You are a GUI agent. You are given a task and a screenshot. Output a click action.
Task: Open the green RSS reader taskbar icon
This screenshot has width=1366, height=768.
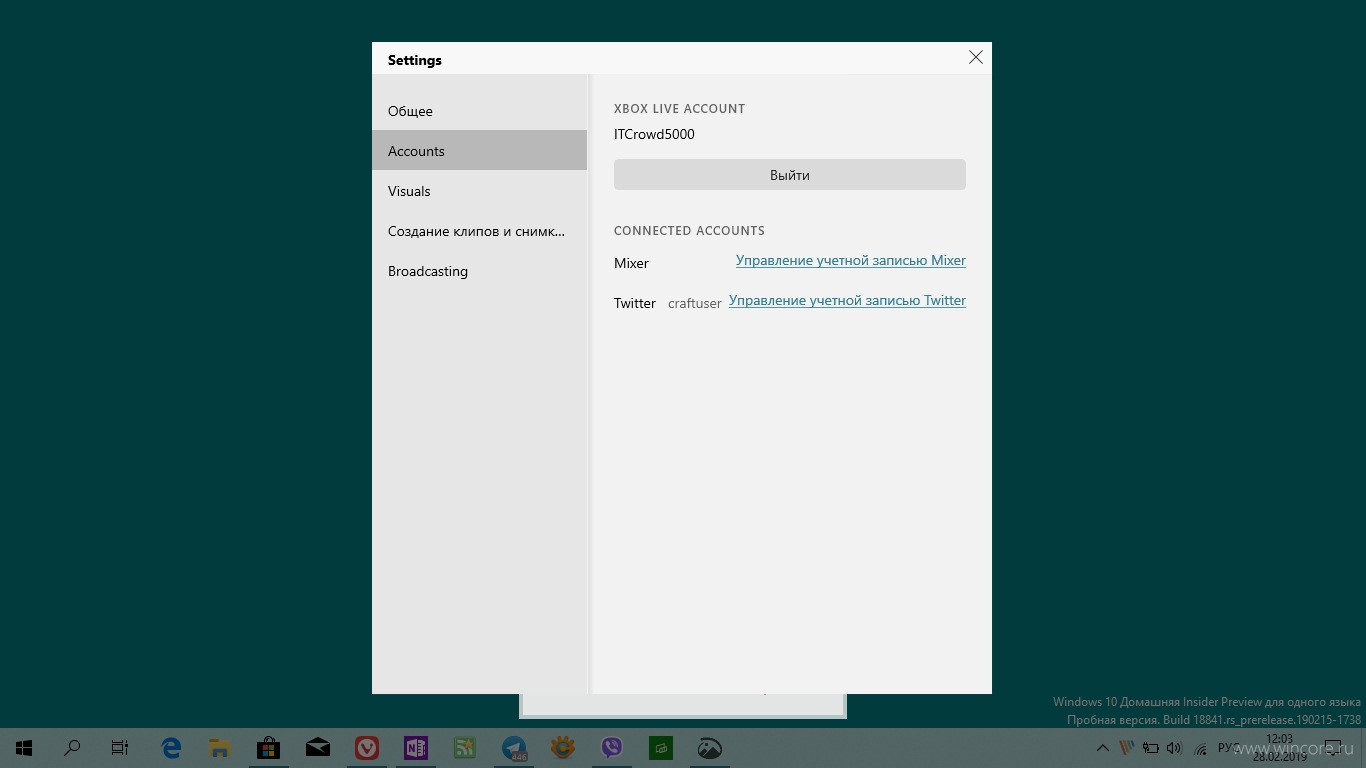pyautogui.click(x=465, y=748)
